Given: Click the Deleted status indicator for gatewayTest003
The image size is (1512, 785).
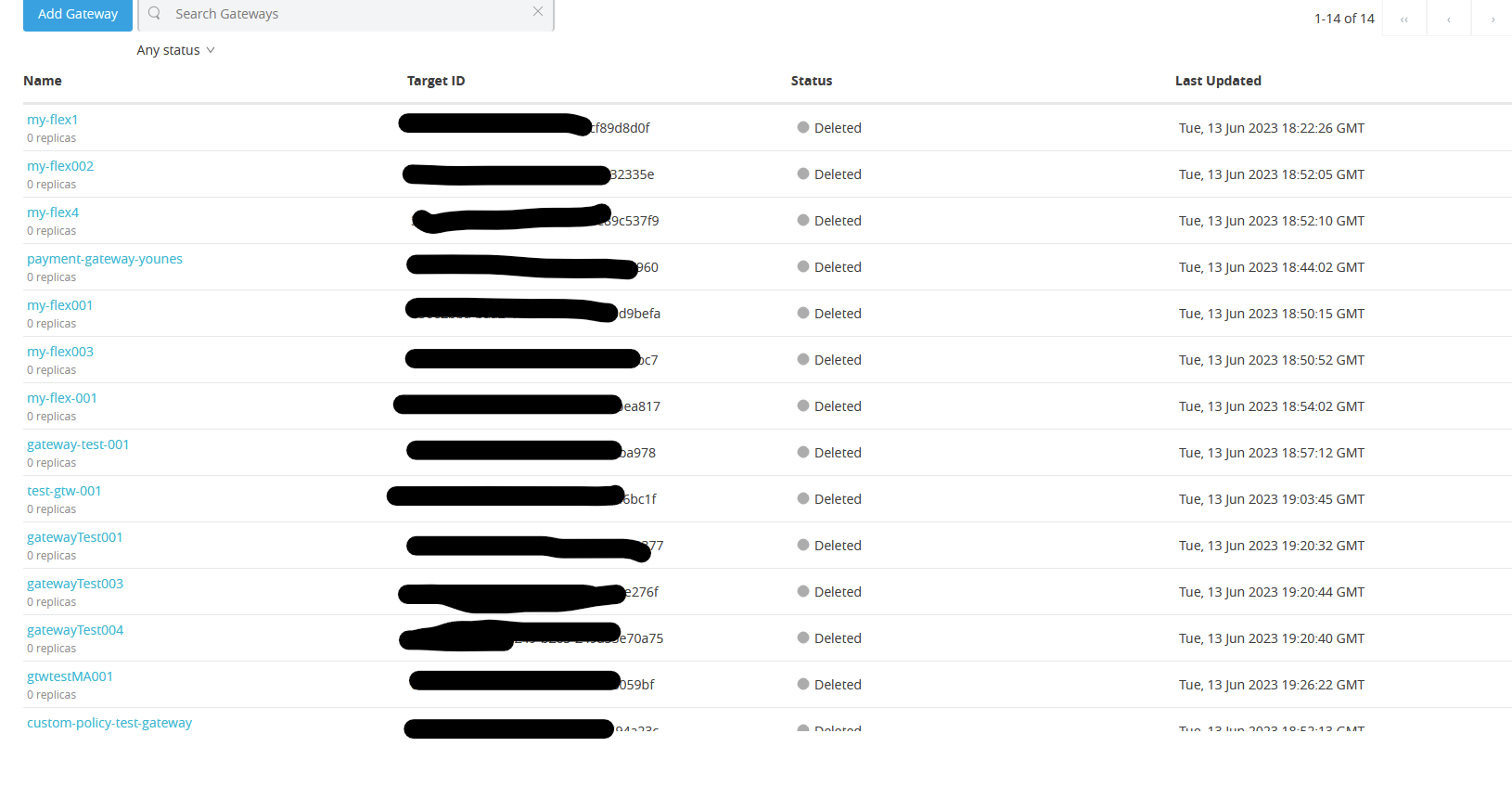Looking at the screenshot, I should click(x=802, y=591).
